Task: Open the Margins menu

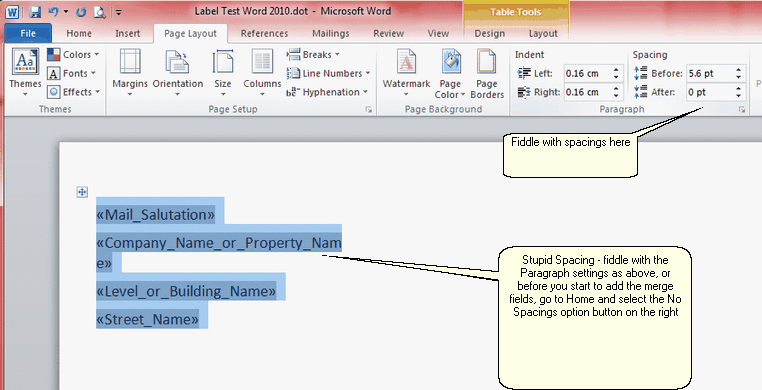Action: (x=130, y=72)
